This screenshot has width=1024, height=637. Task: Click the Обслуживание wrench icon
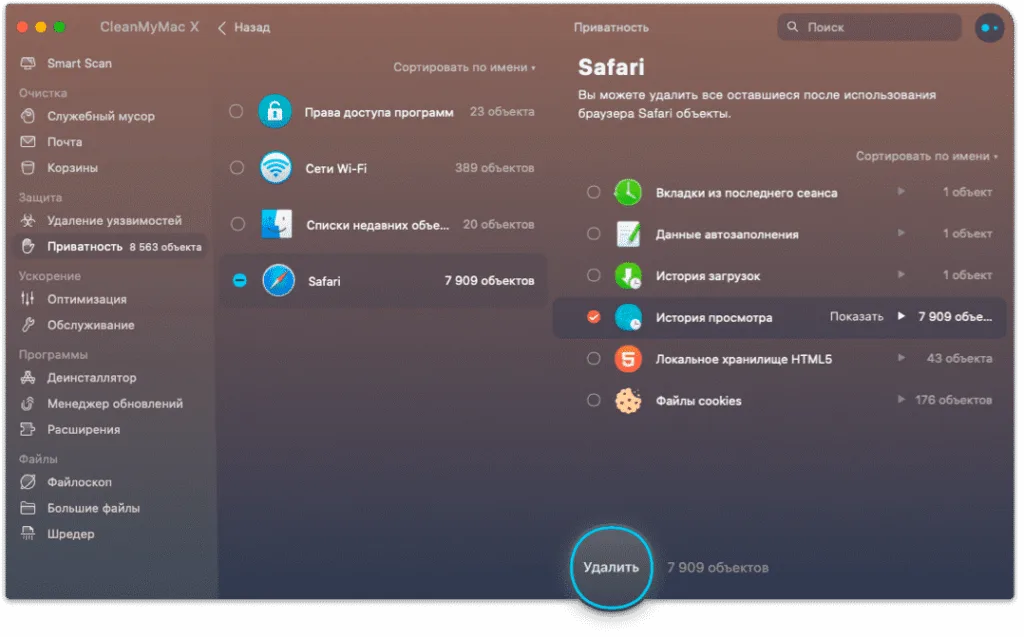[28, 325]
